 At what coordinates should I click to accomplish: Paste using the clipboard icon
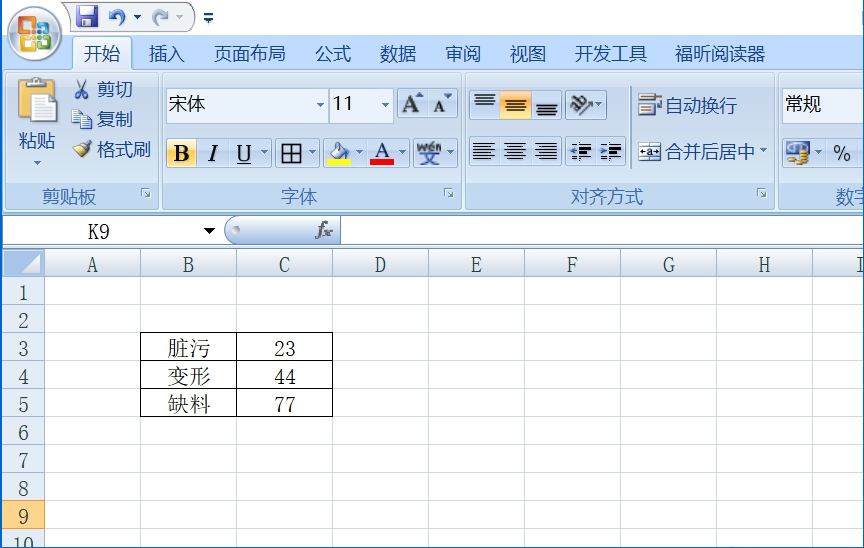[x=36, y=100]
